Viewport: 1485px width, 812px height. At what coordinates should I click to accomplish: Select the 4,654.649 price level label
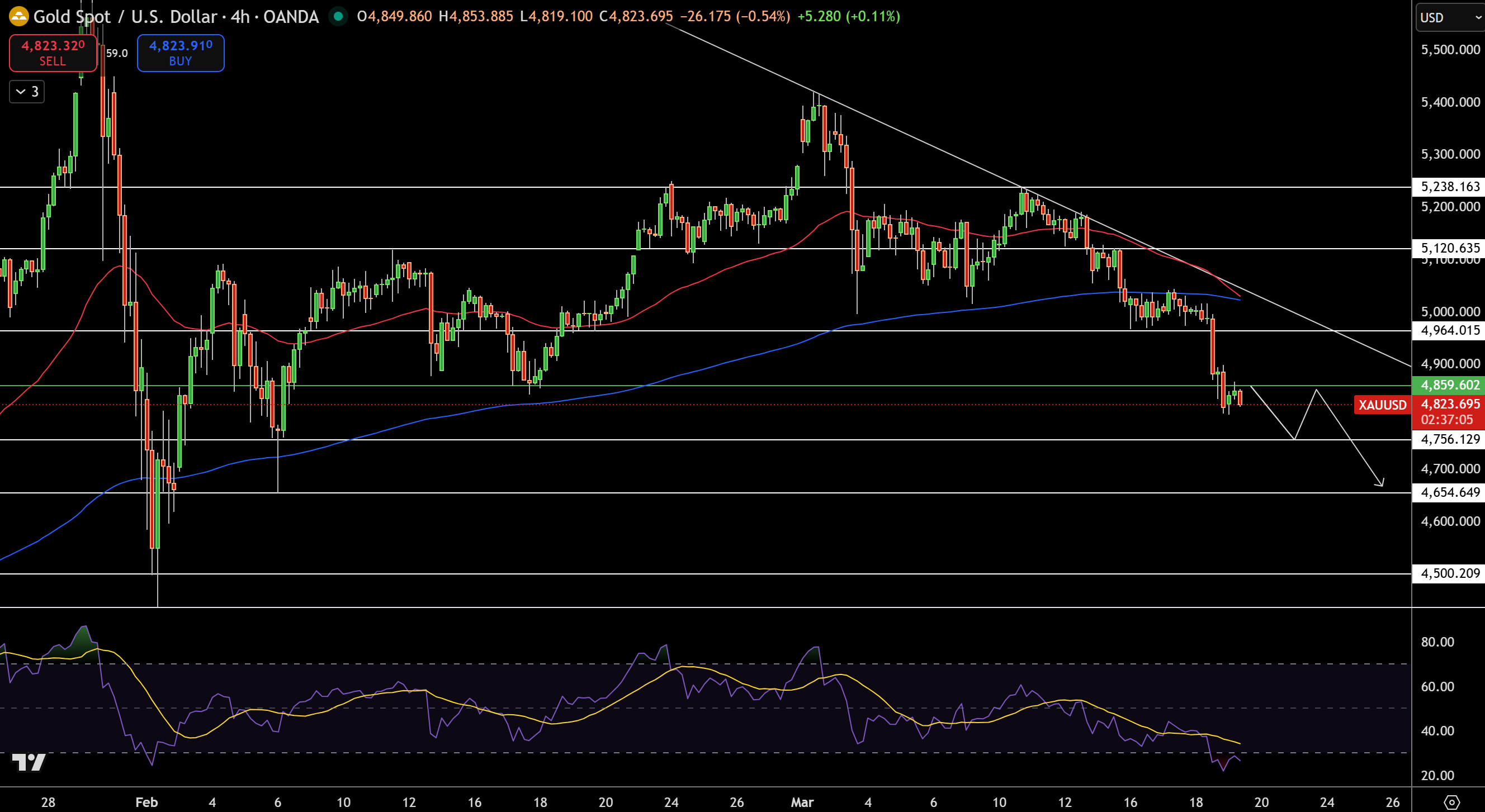1448,492
